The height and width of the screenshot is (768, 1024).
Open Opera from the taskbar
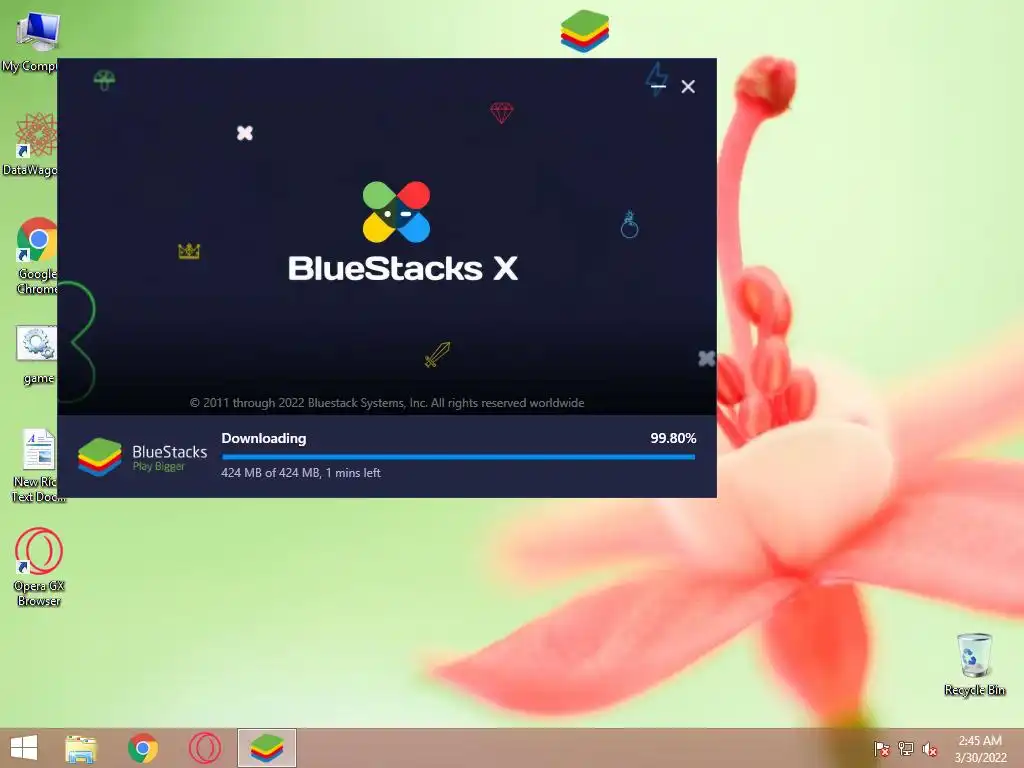[205, 748]
